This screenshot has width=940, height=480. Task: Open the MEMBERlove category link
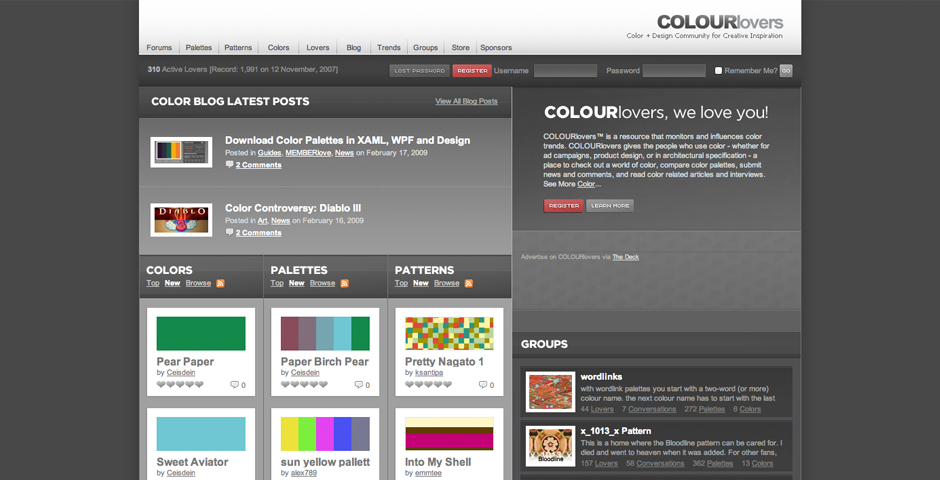coord(308,153)
